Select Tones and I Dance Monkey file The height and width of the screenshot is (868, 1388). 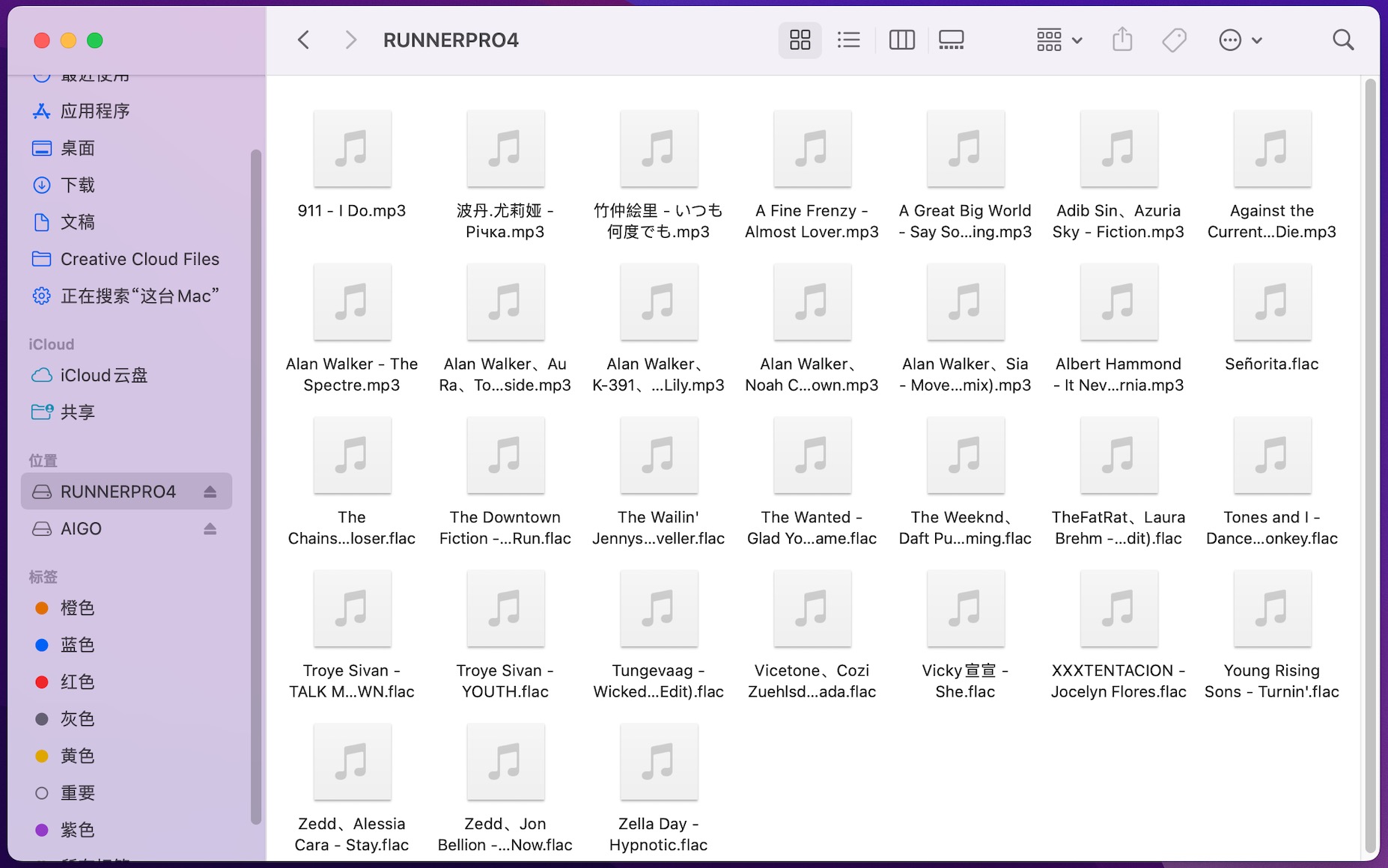1273,483
